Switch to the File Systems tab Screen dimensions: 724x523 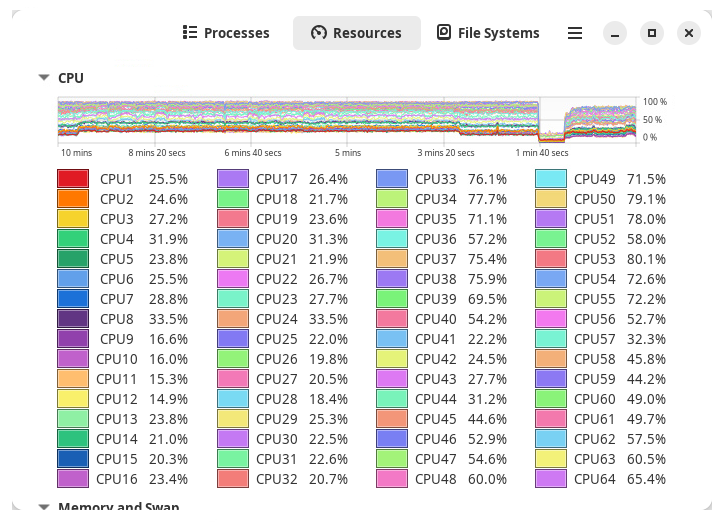click(498, 33)
